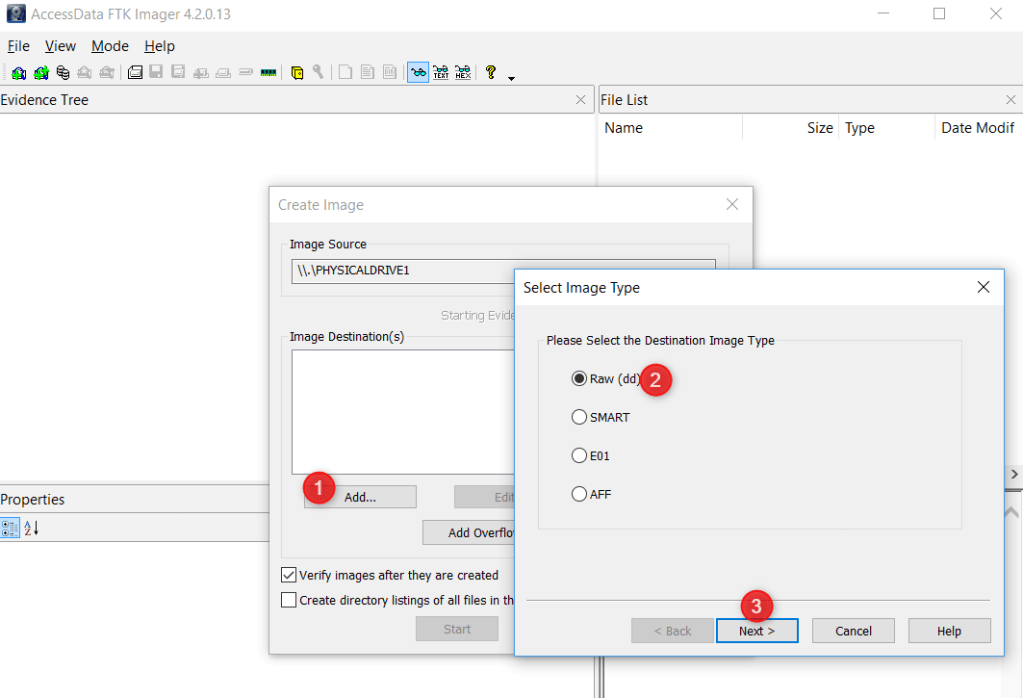
Task: Choose the E01 image type
Action: [x=579, y=456]
